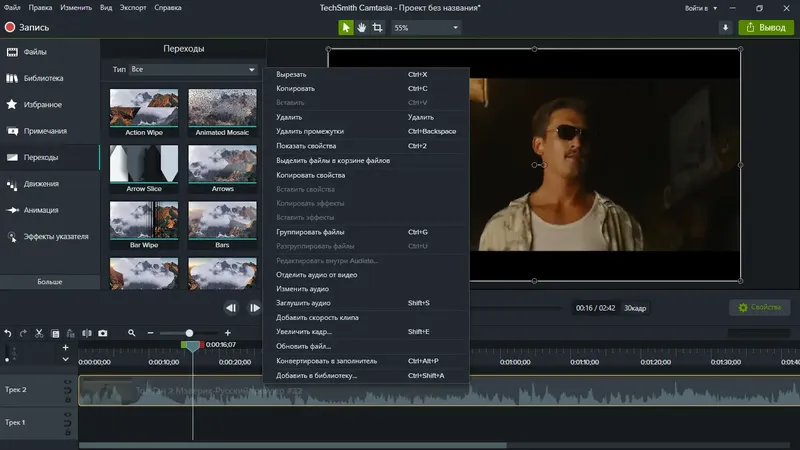Screen dimensions: 800x450
Task: Toggle visibility eye for Трек 1
Action: [68, 417]
